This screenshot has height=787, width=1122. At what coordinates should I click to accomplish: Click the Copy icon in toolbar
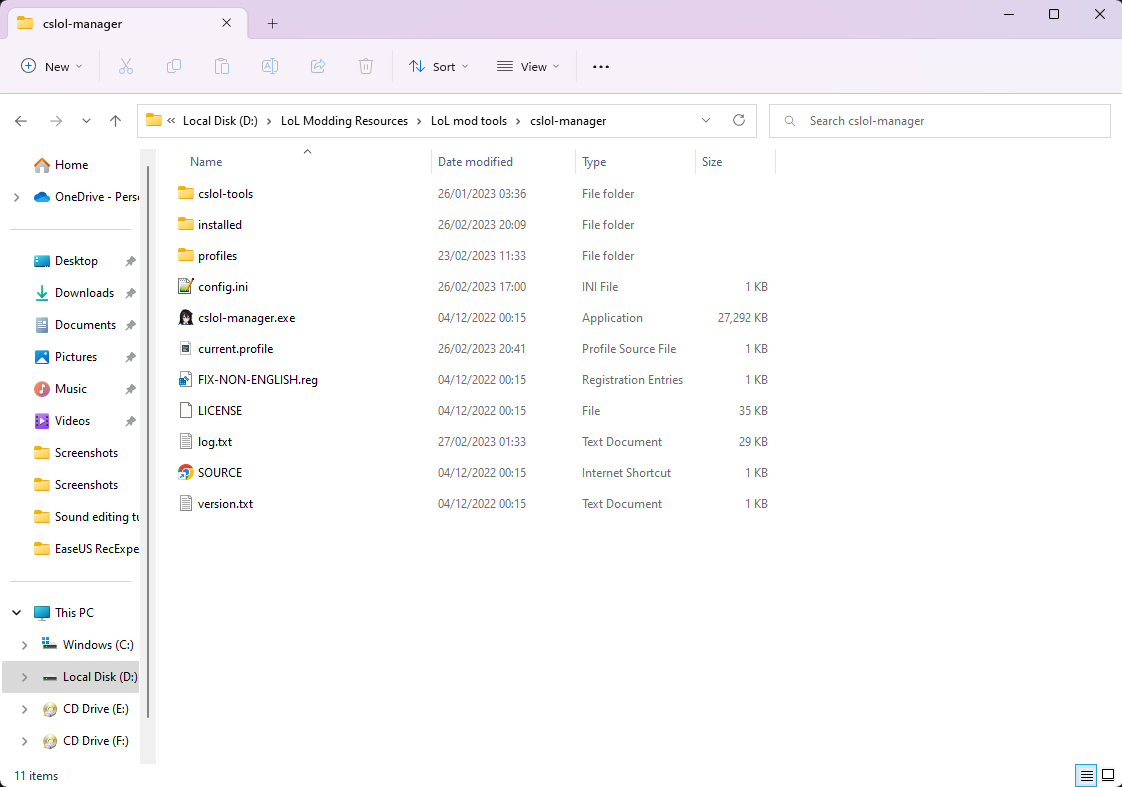[174, 67]
